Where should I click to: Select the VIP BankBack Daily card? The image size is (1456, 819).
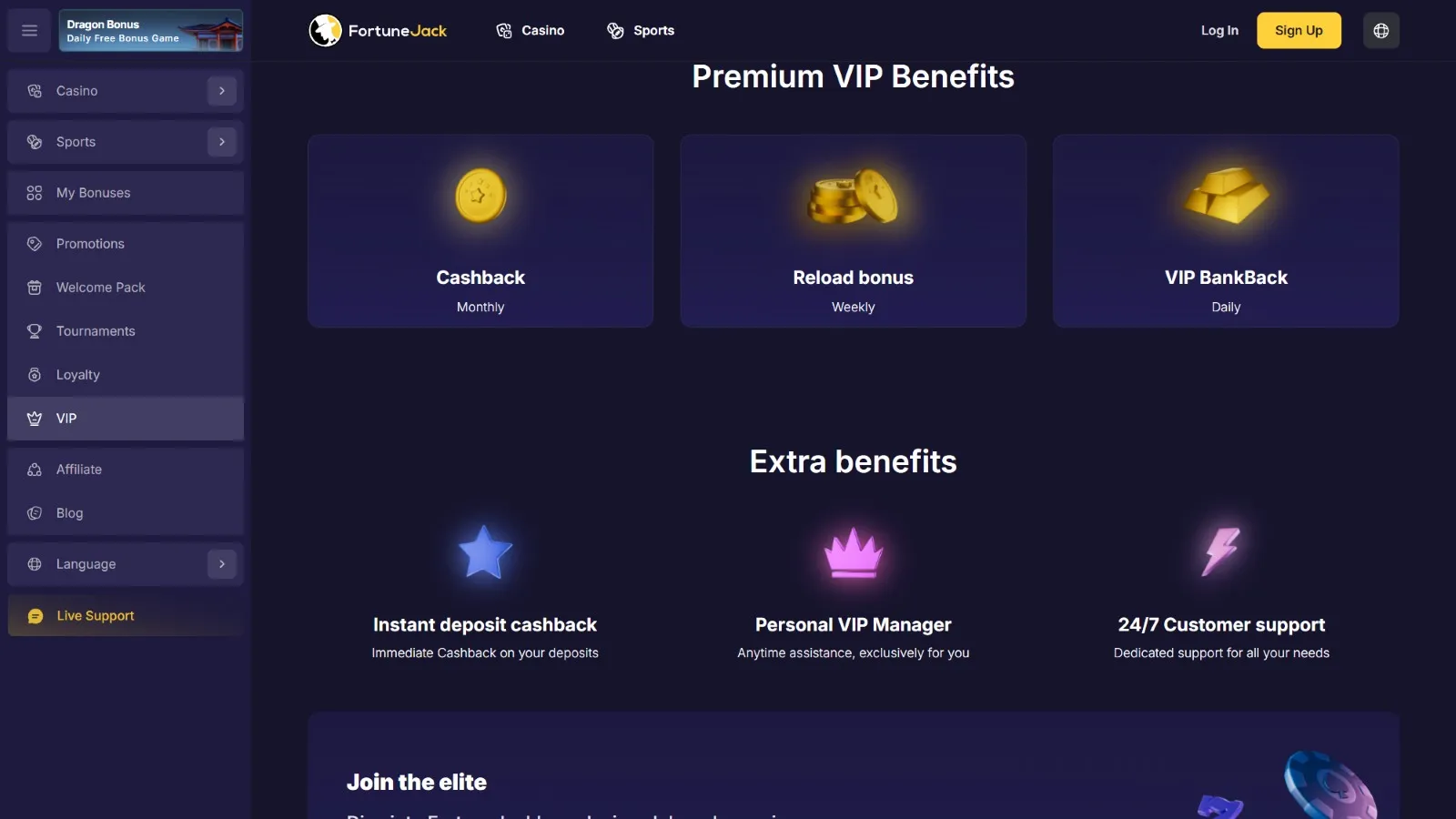(x=1226, y=231)
